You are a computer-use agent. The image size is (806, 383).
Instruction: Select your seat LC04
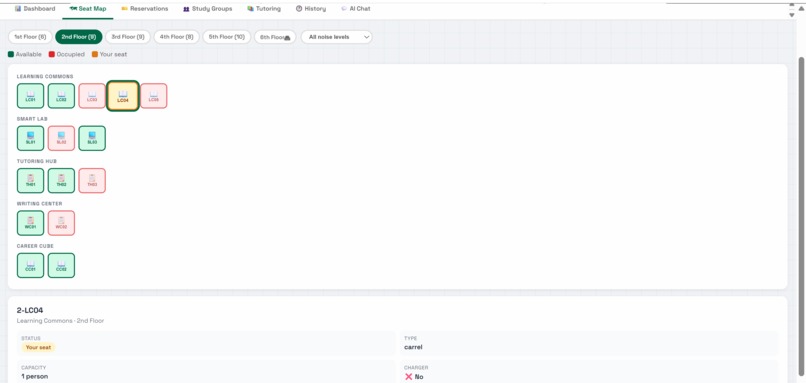(123, 96)
